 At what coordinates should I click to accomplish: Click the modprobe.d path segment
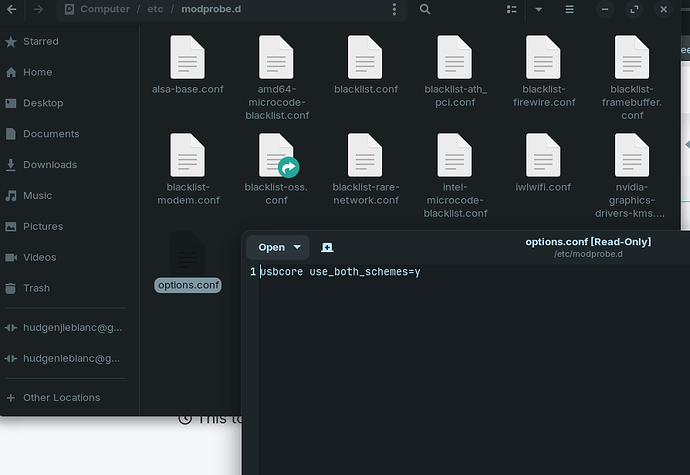[x=211, y=9]
